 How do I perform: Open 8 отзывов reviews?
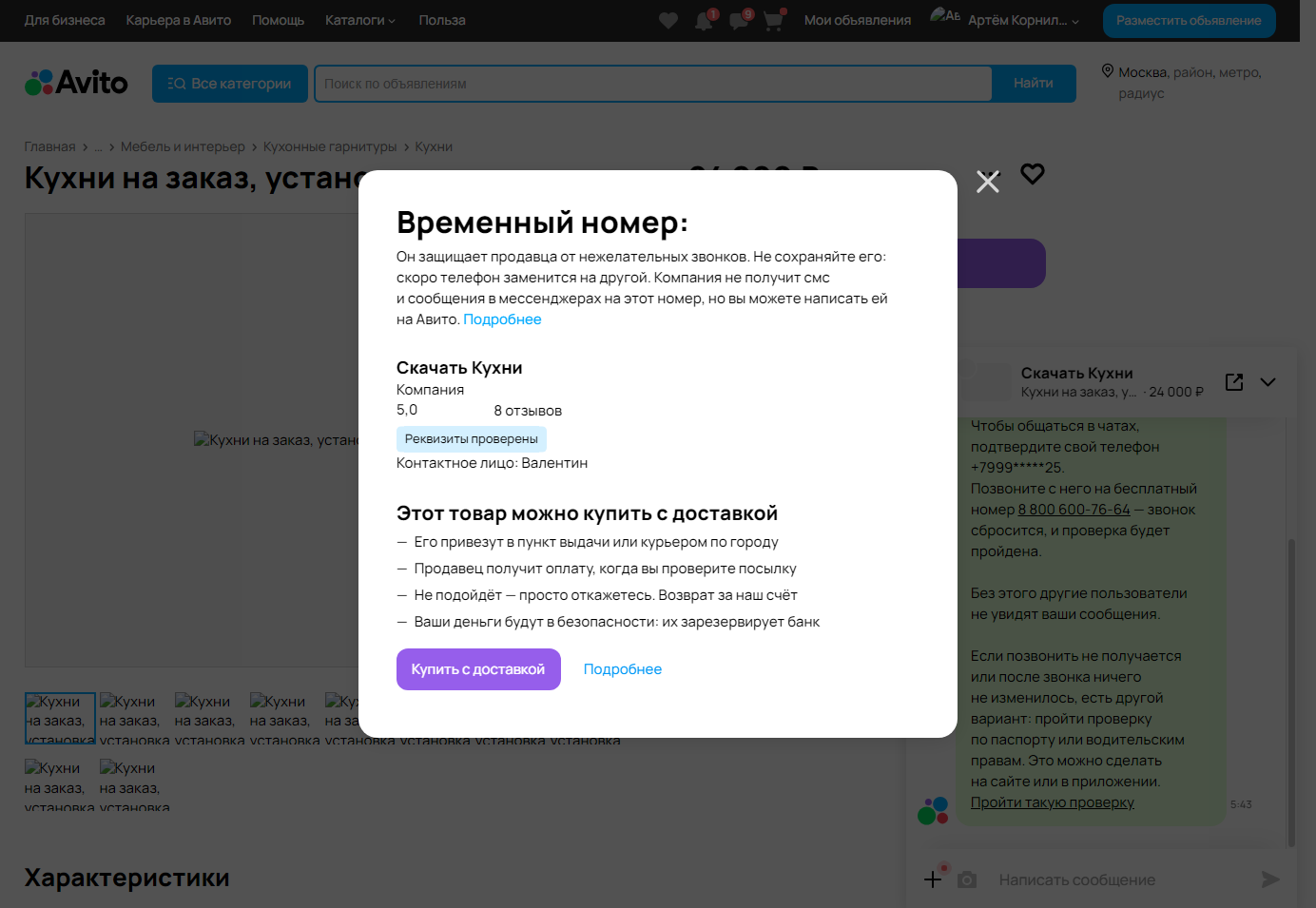(528, 411)
